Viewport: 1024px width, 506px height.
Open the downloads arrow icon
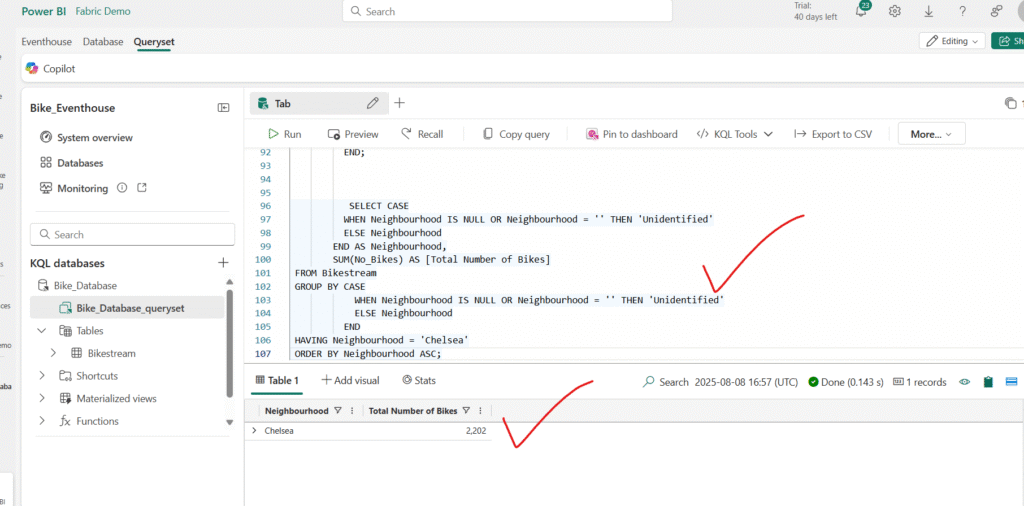click(x=929, y=11)
